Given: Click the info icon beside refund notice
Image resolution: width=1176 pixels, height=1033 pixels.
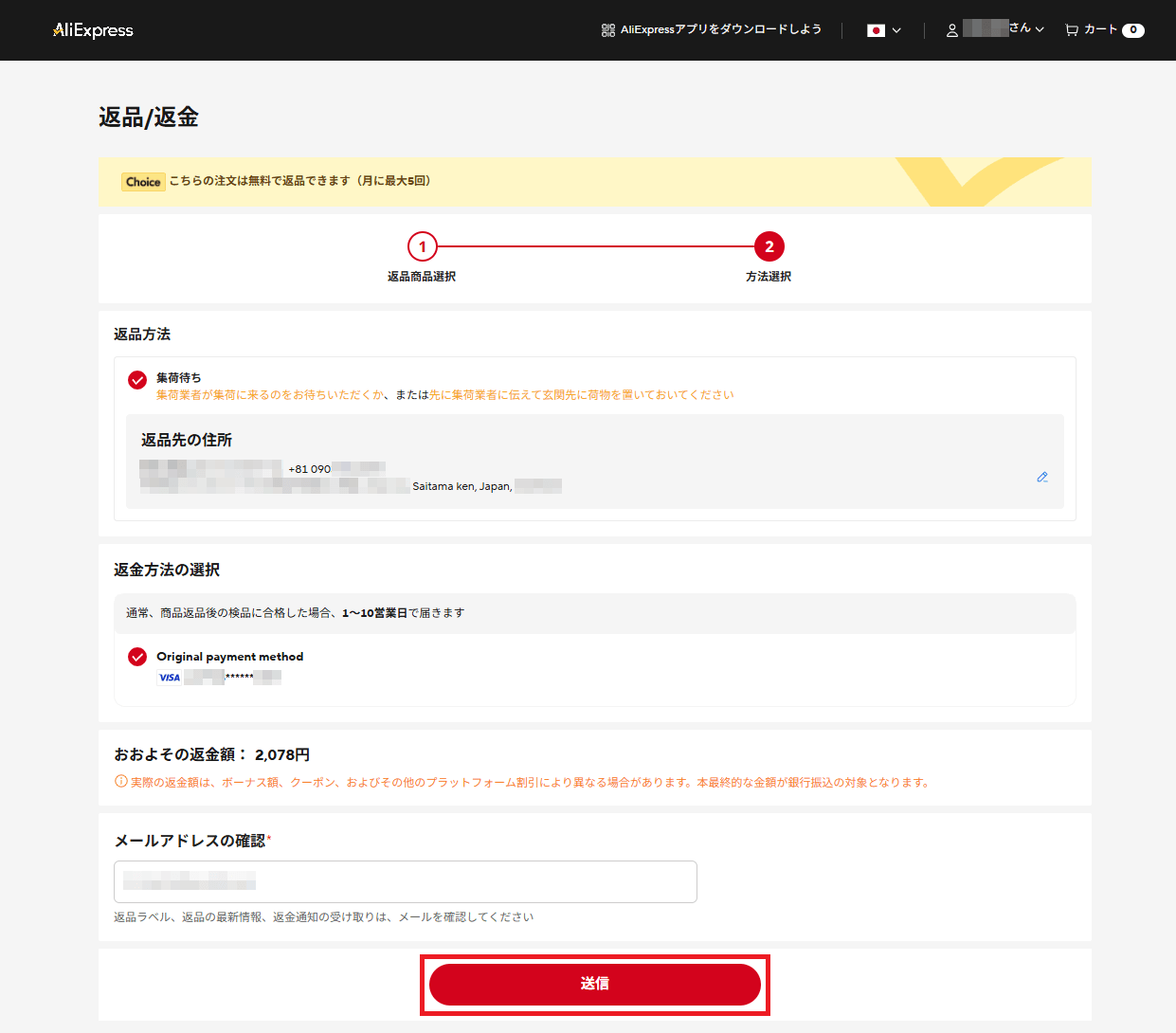Looking at the screenshot, I should click(x=120, y=782).
